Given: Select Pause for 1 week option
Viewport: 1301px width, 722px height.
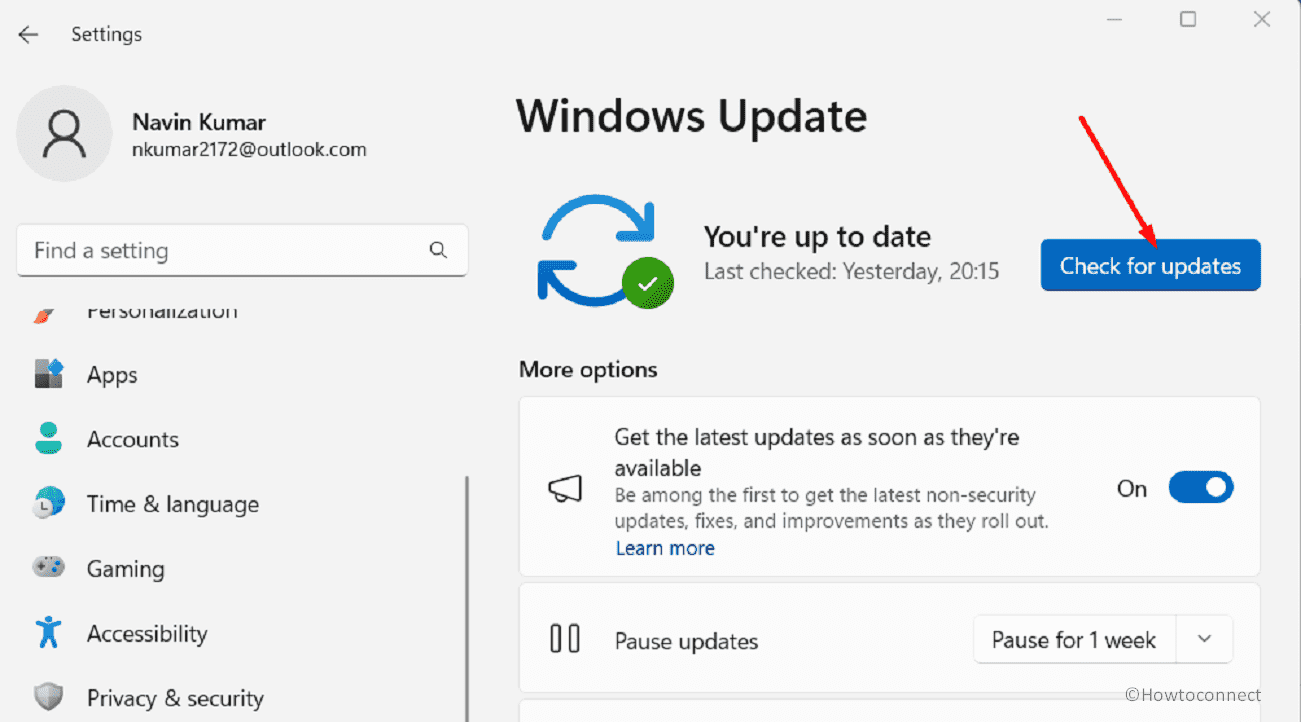Looking at the screenshot, I should [1073, 640].
